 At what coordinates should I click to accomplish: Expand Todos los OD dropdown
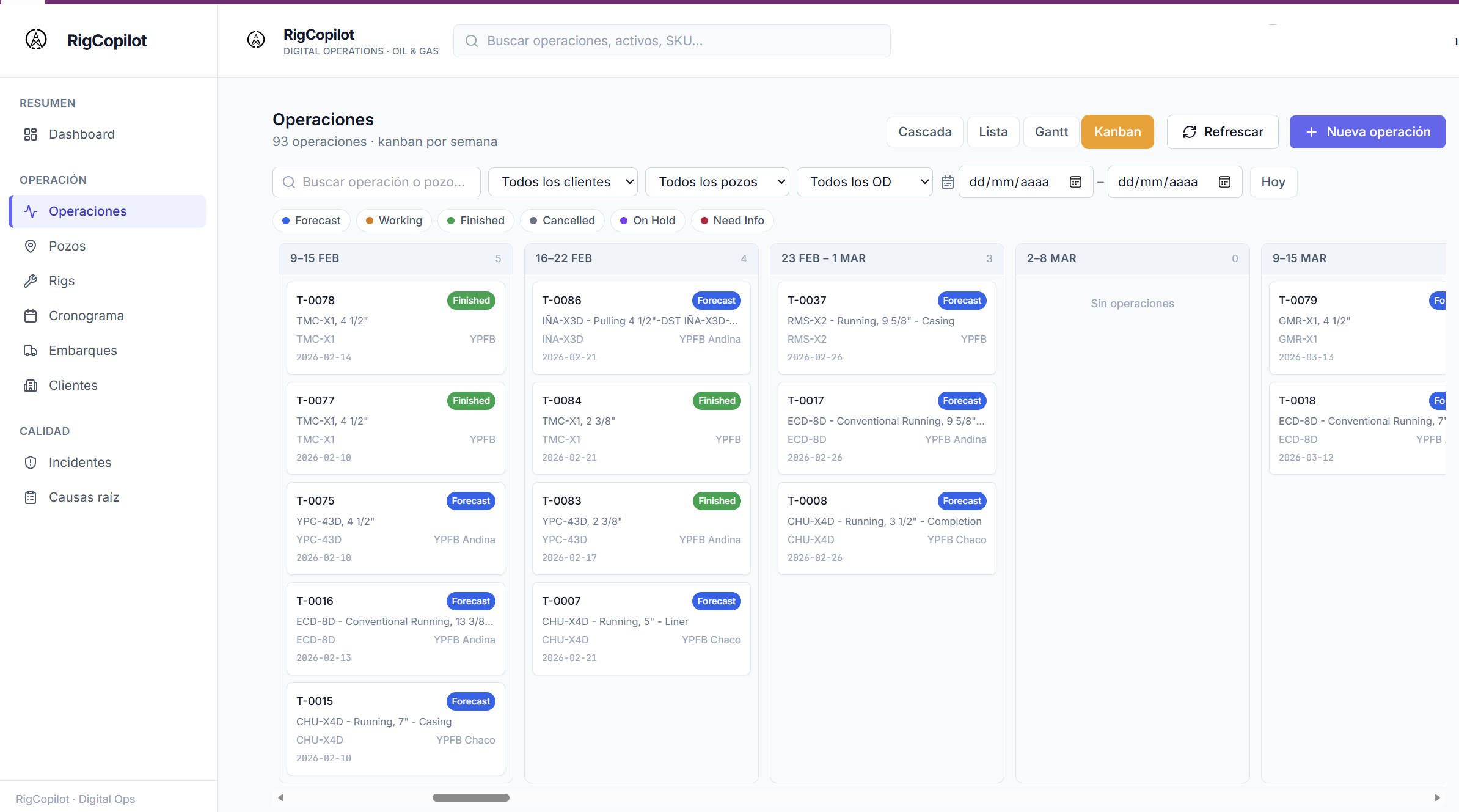[865, 182]
